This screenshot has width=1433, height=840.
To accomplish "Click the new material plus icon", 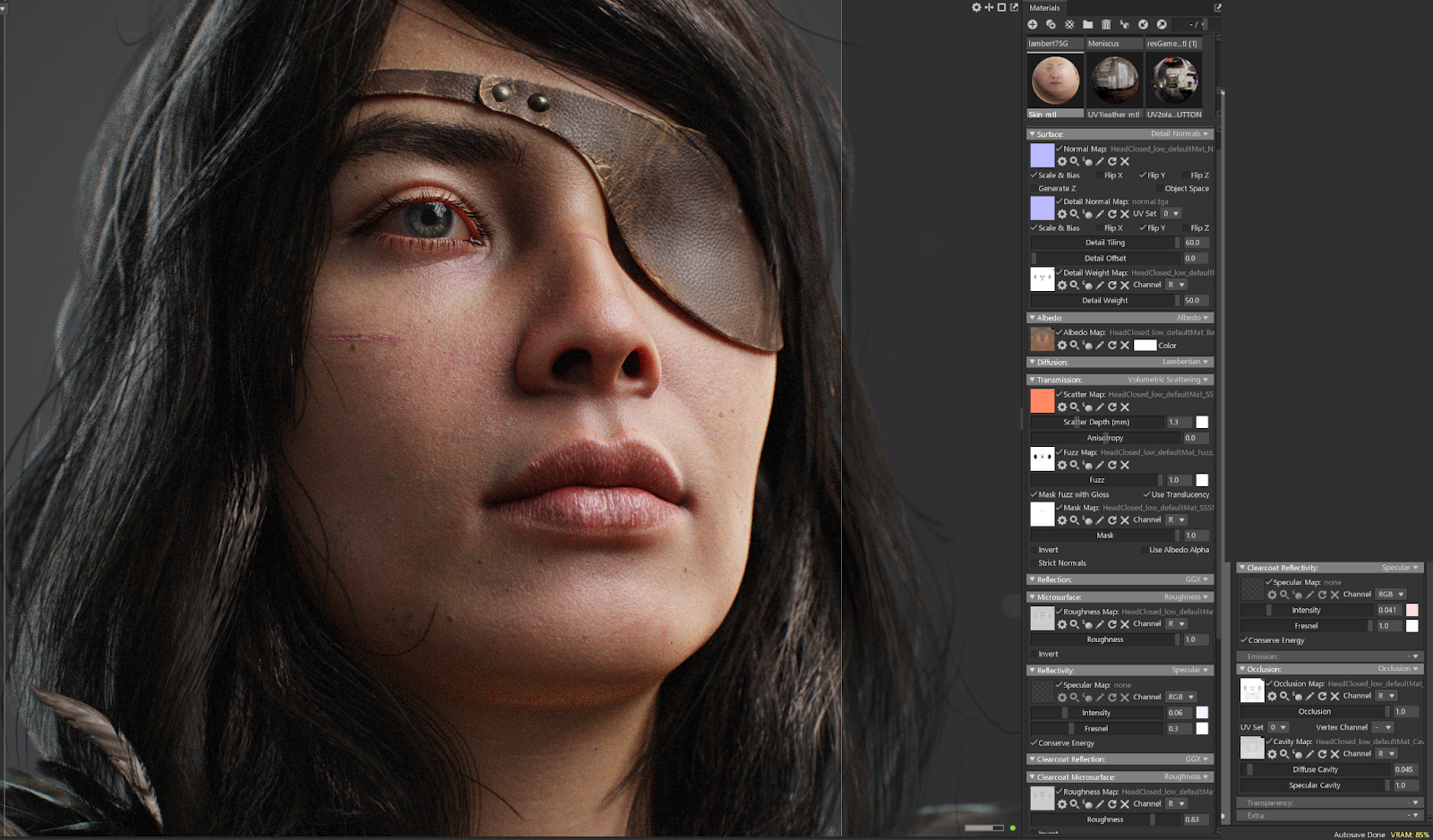I will 1033,25.
